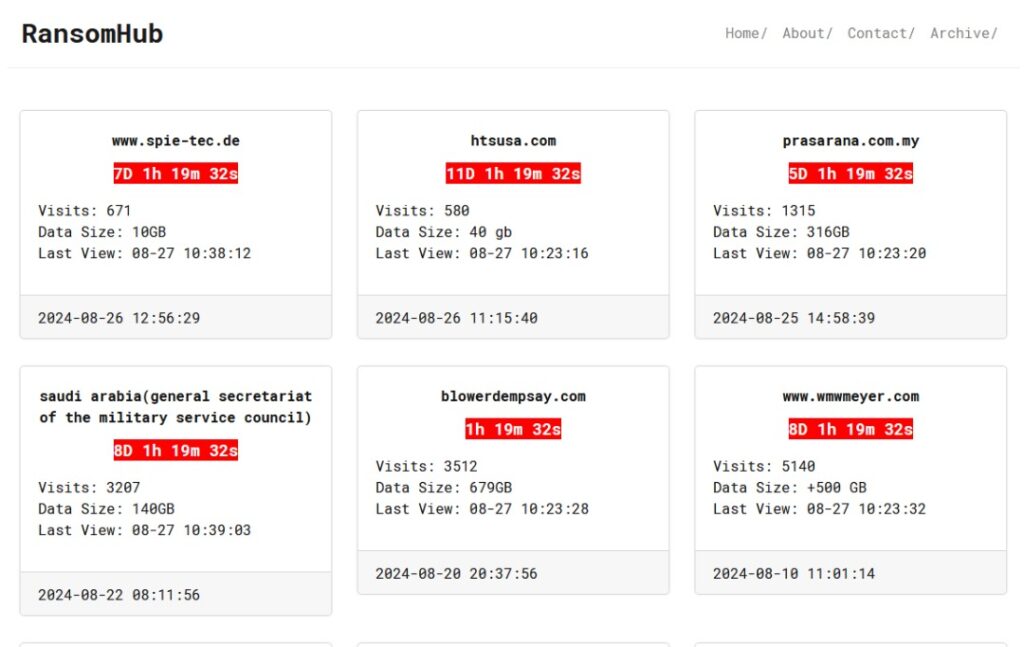Click the red 11D countdown timer
The width and height of the screenshot is (1024, 647).
[x=513, y=174]
